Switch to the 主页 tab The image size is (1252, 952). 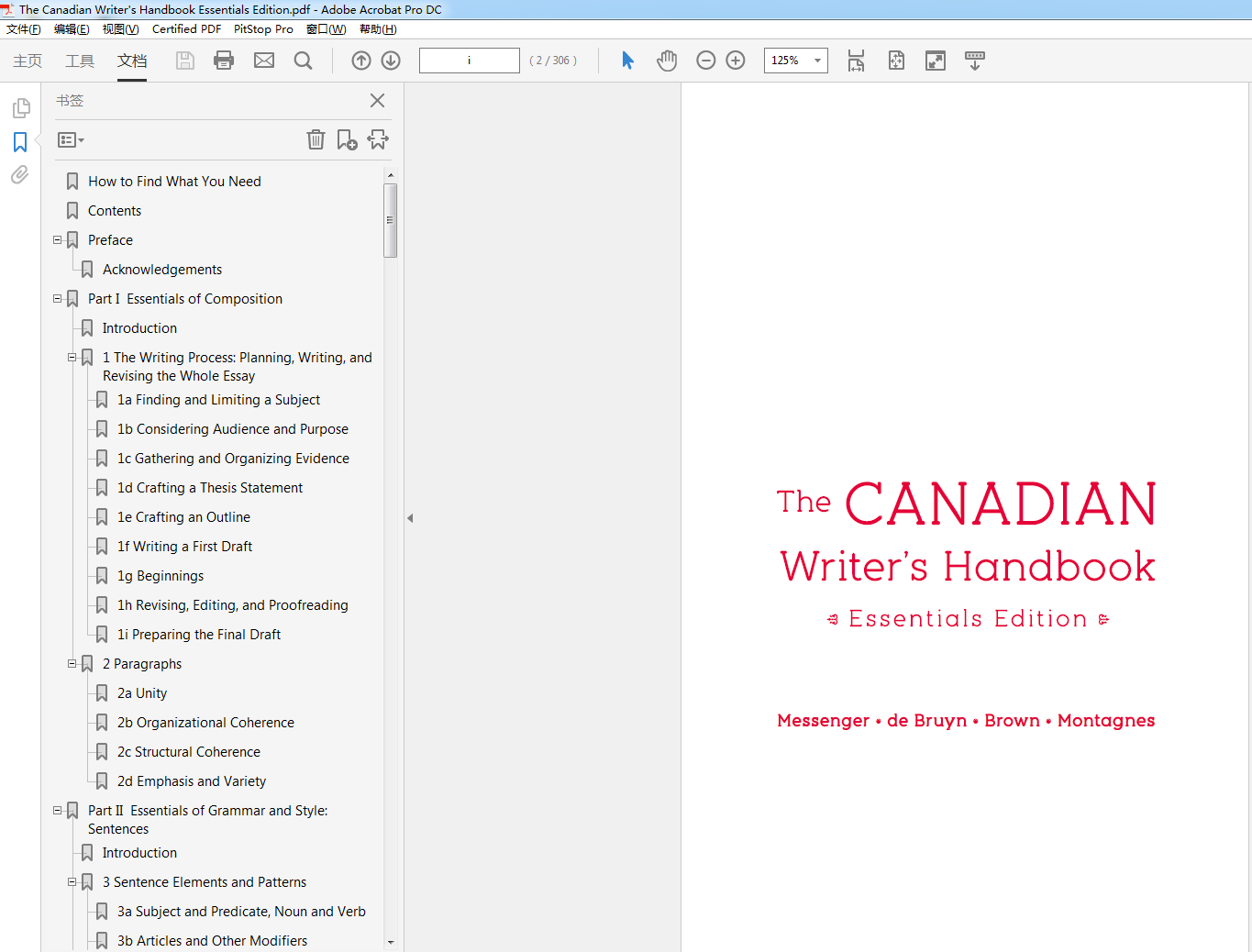(x=28, y=61)
